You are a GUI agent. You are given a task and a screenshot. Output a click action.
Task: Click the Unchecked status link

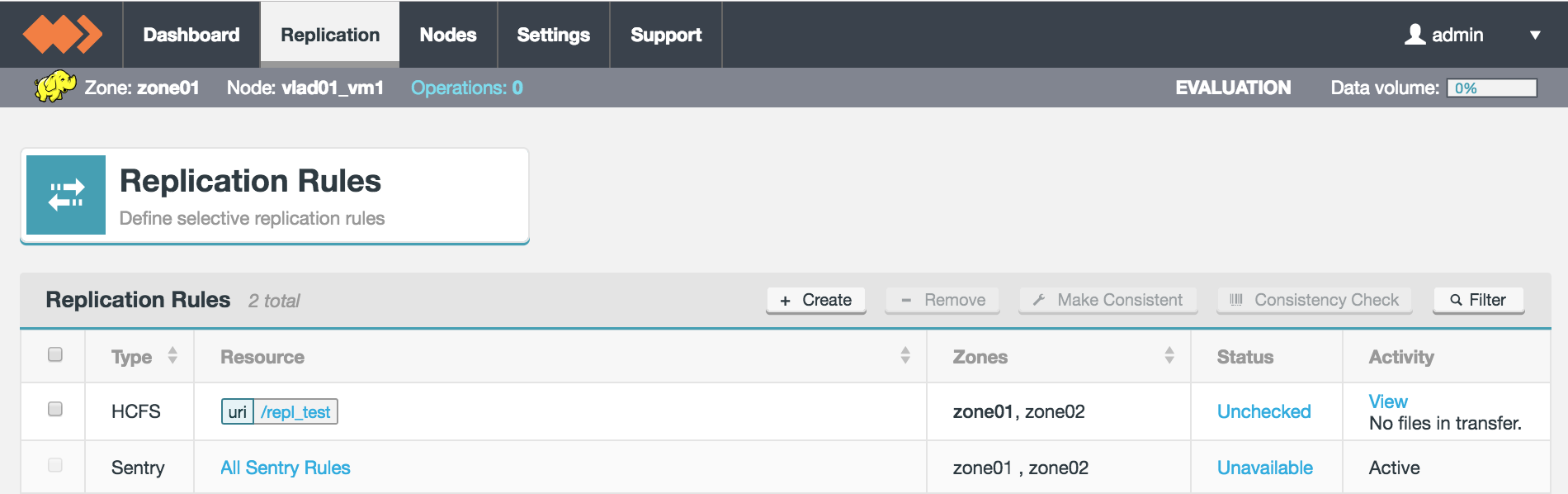(x=1264, y=411)
